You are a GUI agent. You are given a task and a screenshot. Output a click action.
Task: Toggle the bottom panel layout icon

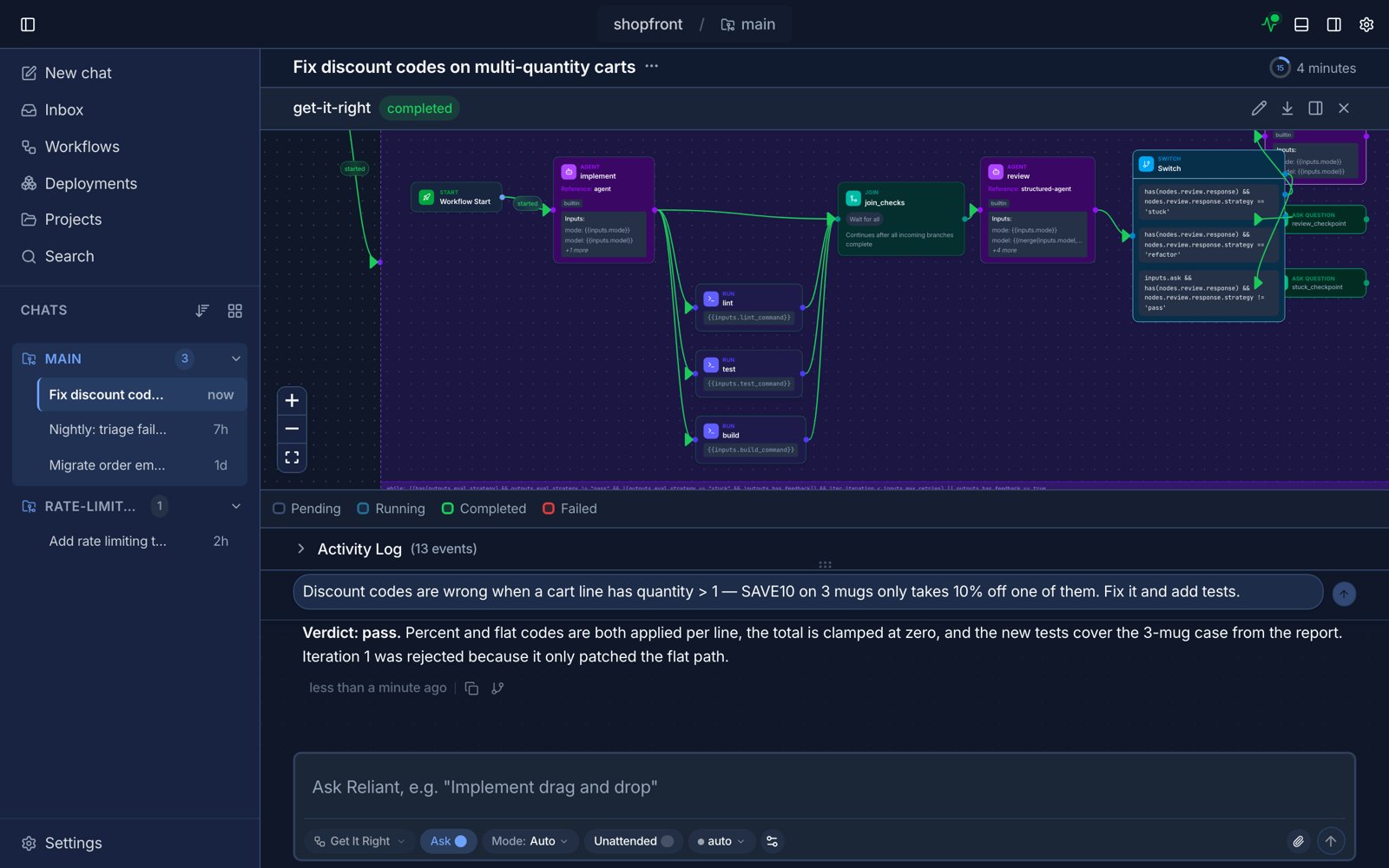[1301, 24]
